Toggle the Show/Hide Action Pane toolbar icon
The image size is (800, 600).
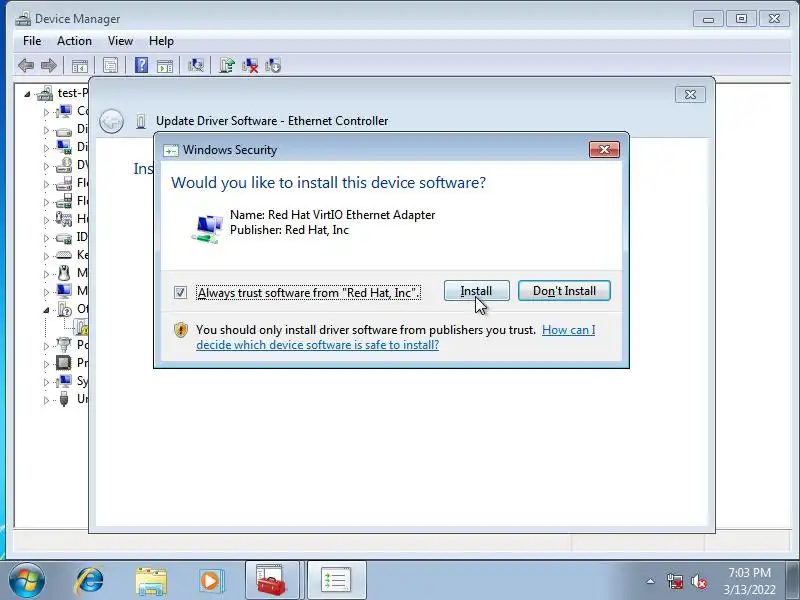(165, 65)
